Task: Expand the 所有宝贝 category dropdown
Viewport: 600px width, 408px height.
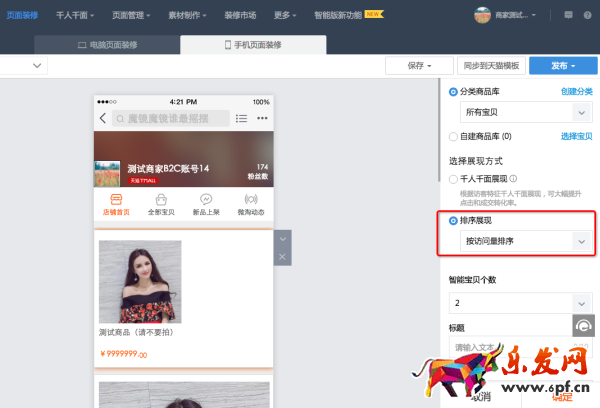Action: [526, 112]
